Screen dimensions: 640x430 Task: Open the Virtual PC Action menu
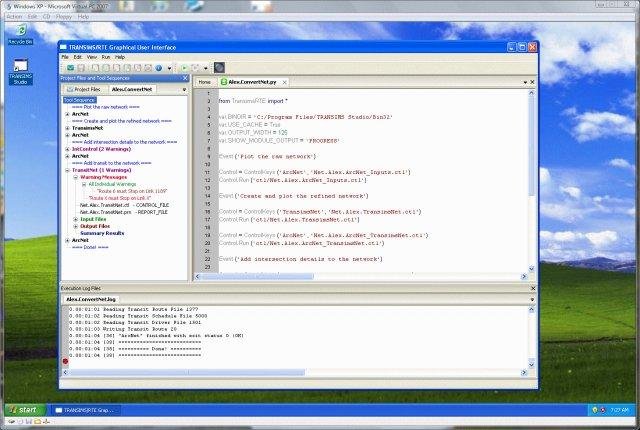[x=14, y=17]
